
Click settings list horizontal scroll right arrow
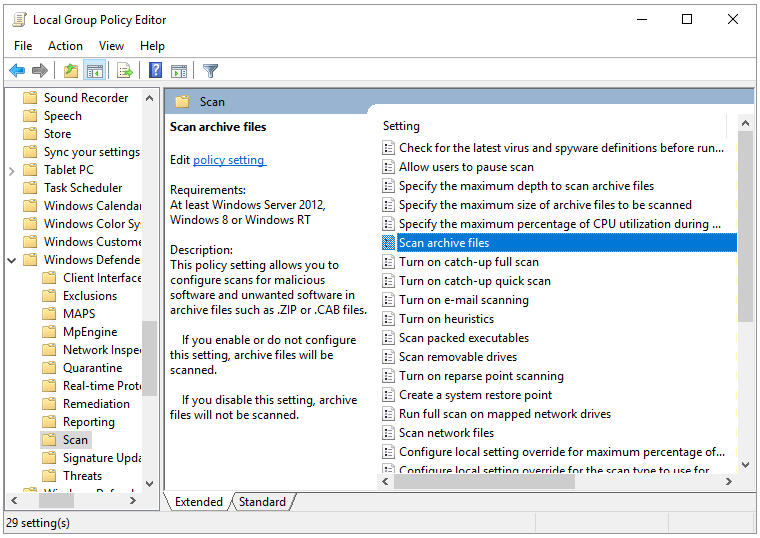[x=728, y=481]
